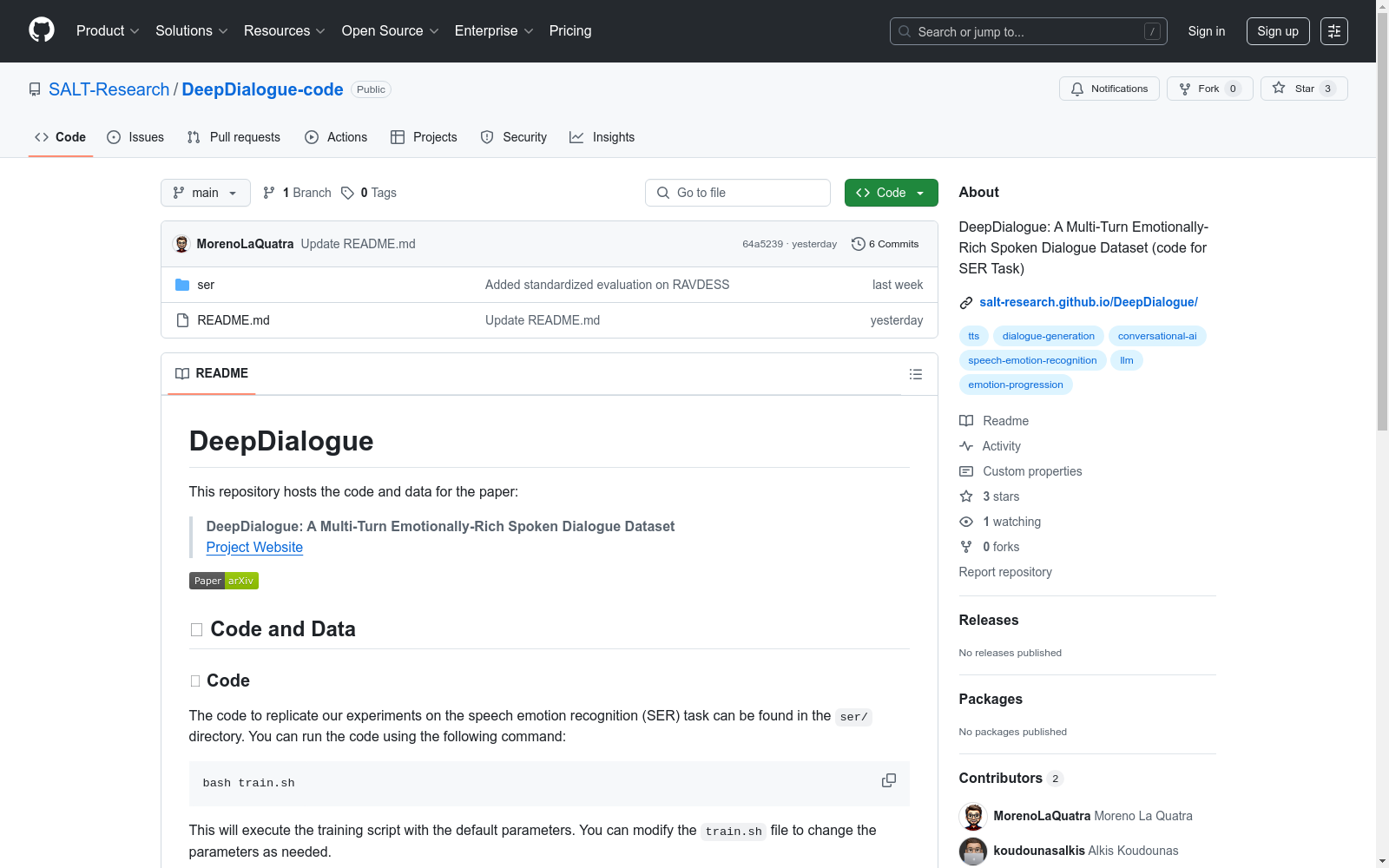This screenshot has width=1389, height=868.
Task: Open the Product menu
Action: tap(108, 31)
